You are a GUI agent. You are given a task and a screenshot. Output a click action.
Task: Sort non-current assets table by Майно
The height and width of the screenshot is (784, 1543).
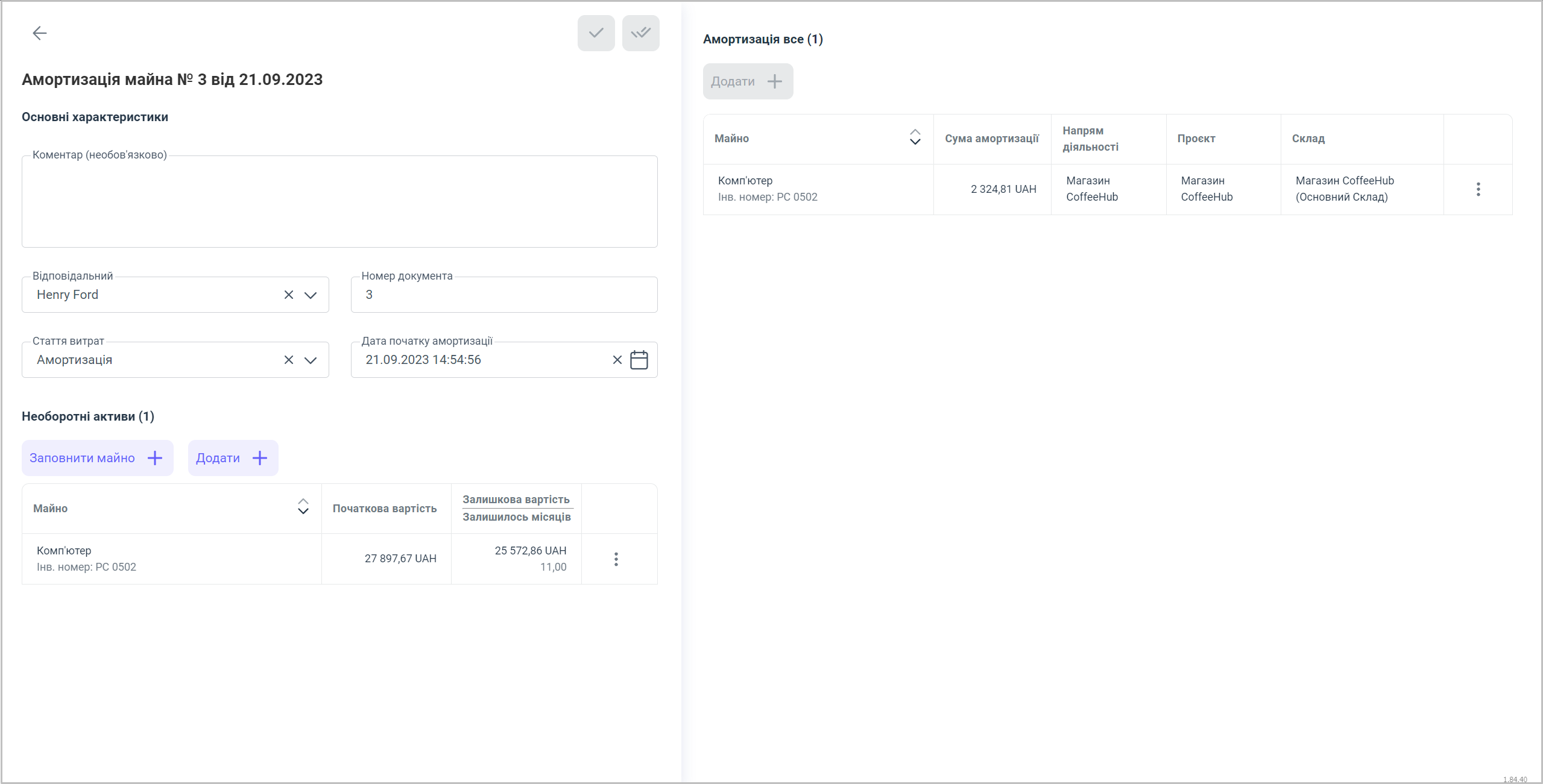[303, 507]
